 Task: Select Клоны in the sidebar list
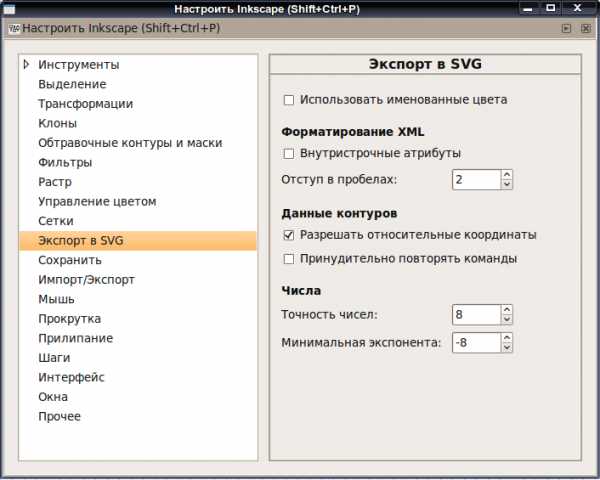click(x=57, y=123)
